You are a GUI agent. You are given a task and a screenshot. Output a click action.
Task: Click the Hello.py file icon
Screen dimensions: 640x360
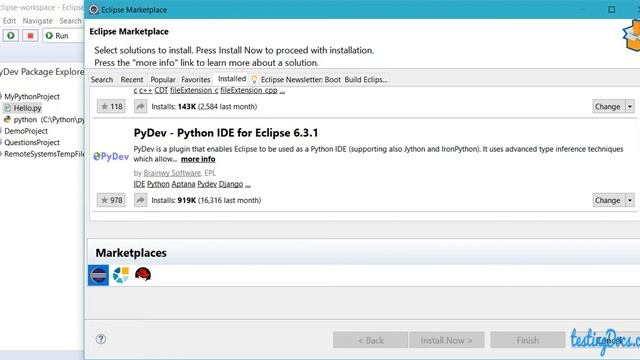click(7, 108)
